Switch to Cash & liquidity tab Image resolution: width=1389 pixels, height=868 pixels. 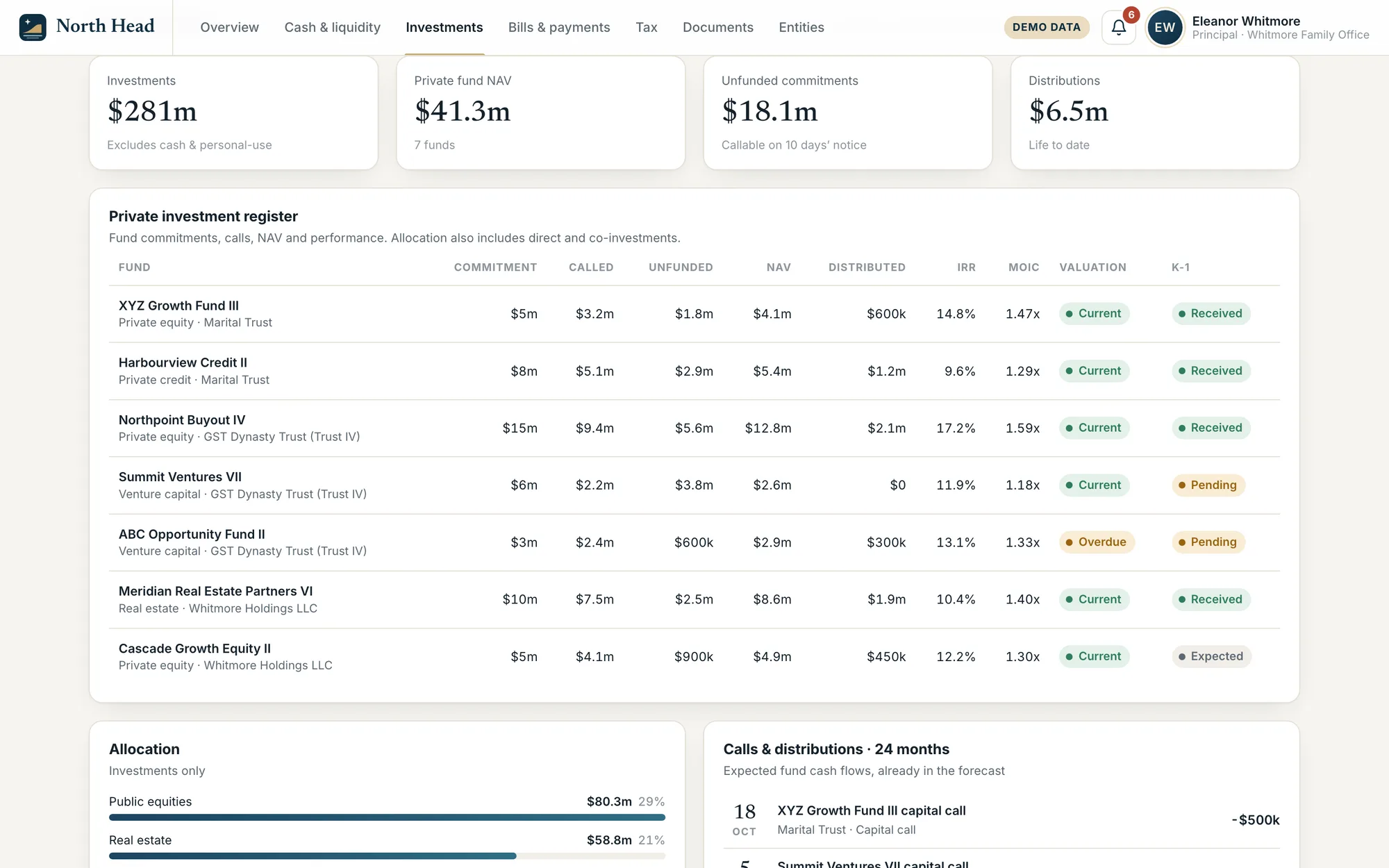coord(332,27)
